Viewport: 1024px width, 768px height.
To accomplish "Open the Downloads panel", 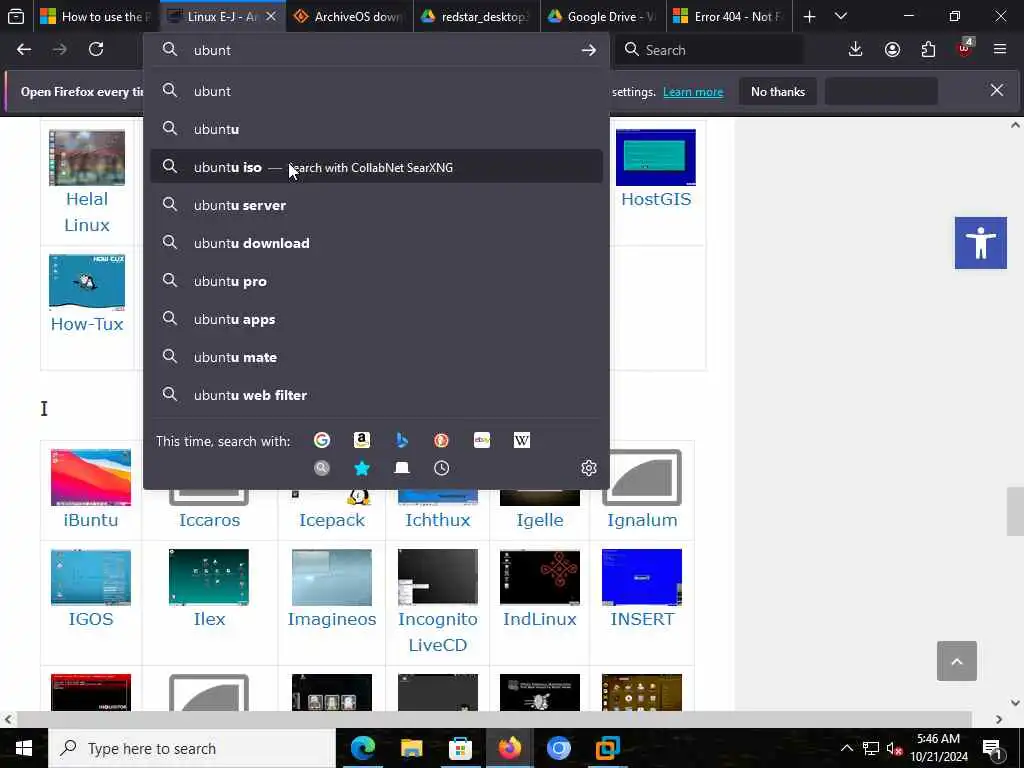I will point(855,50).
